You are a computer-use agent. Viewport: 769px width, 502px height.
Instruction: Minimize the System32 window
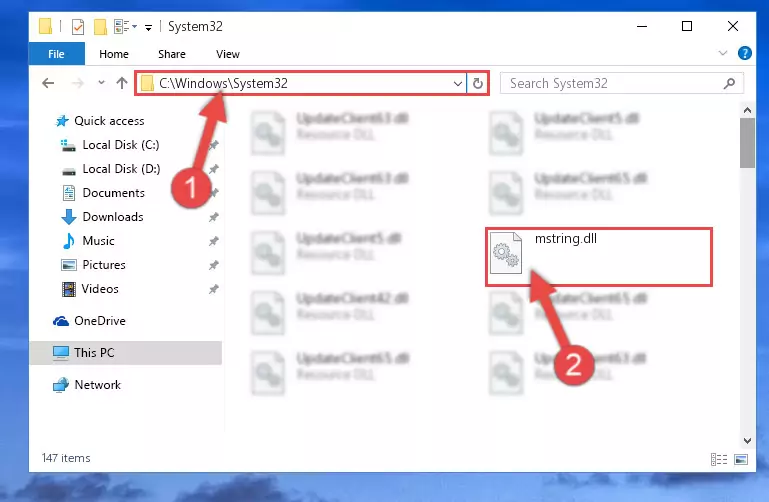click(641, 26)
